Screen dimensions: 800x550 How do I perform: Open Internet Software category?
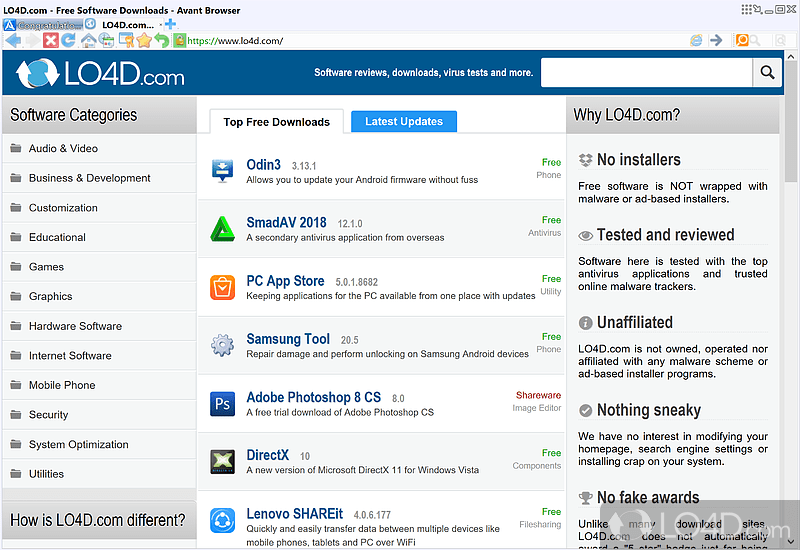(x=99, y=356)
